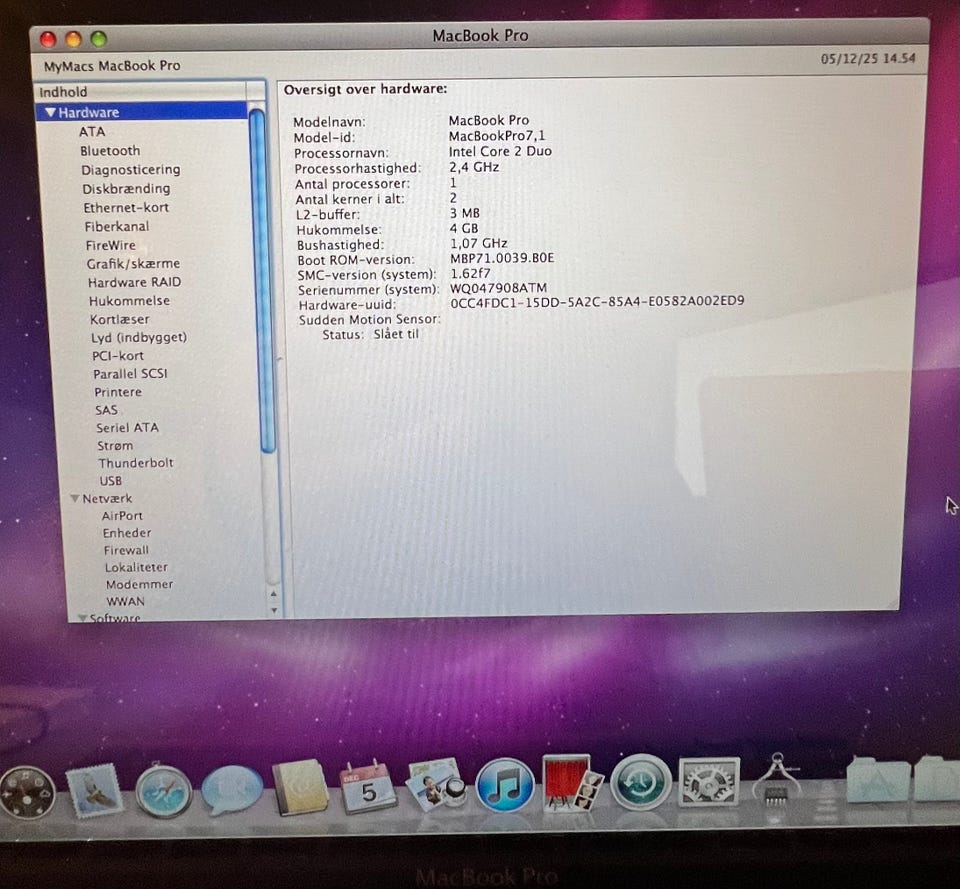Select Diagnosticering in the sidebar
This screenshot has width=960, height=889.
(x=130, y=170)
